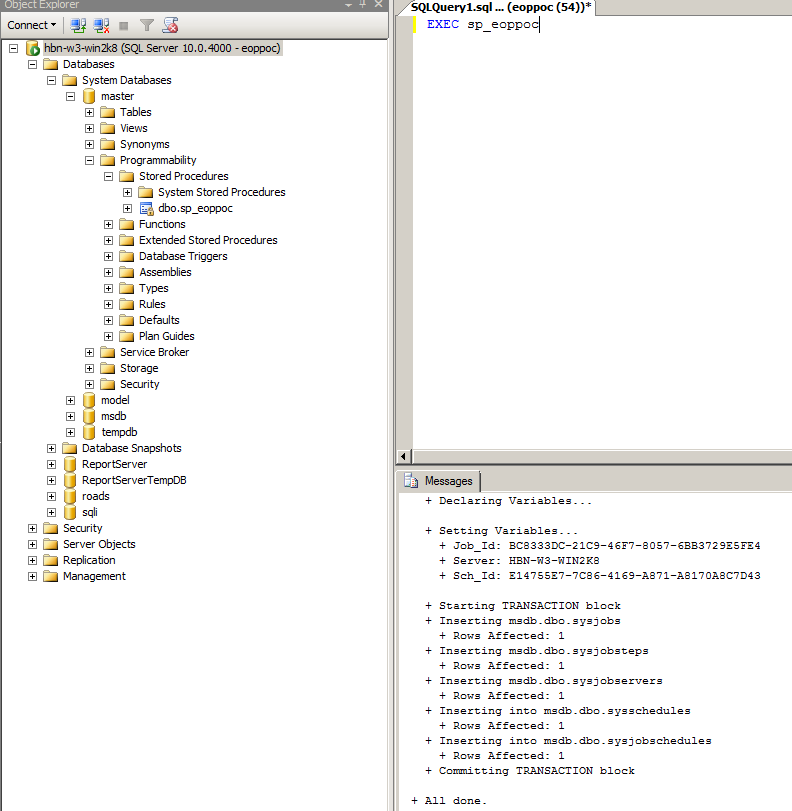Select the Management node in tree
Viewport: 792px width, 811px height.
click(94, 576)
